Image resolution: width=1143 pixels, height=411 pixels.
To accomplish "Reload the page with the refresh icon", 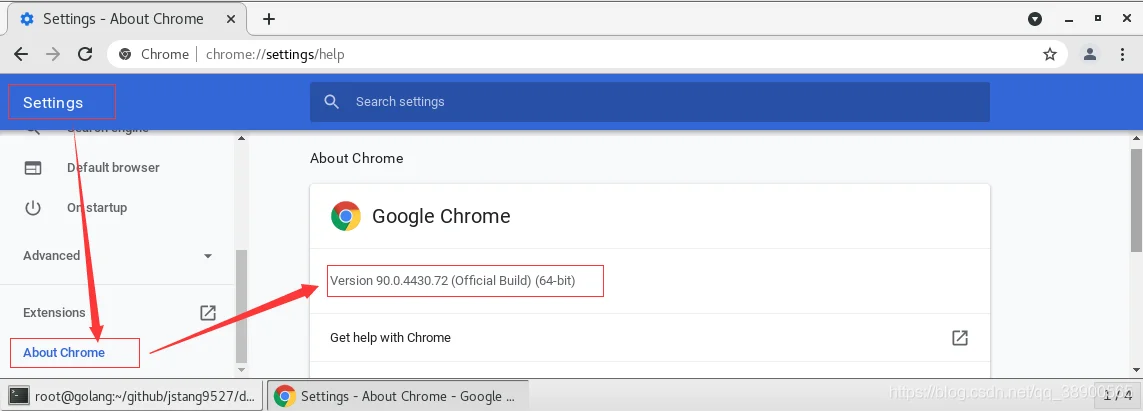I will [x=85, y=54].
